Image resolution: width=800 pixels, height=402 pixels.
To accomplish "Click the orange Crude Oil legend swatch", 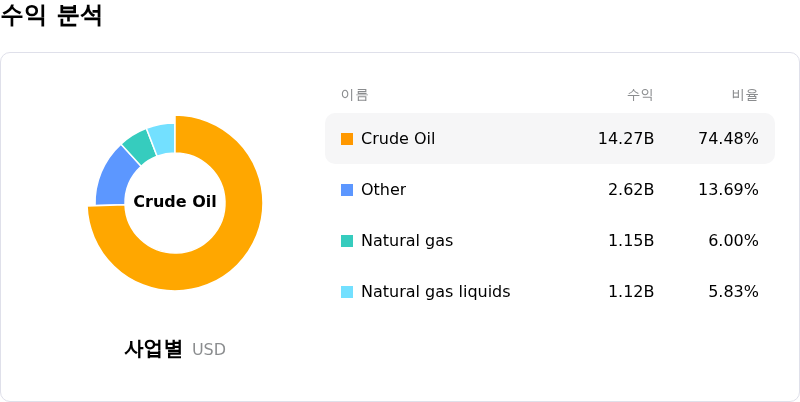I will click(347, 139).
